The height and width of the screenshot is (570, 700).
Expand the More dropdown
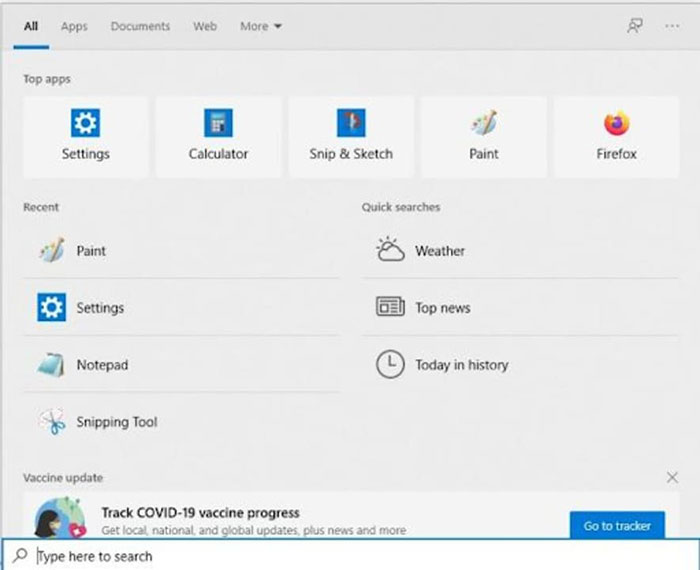[261, 26]
